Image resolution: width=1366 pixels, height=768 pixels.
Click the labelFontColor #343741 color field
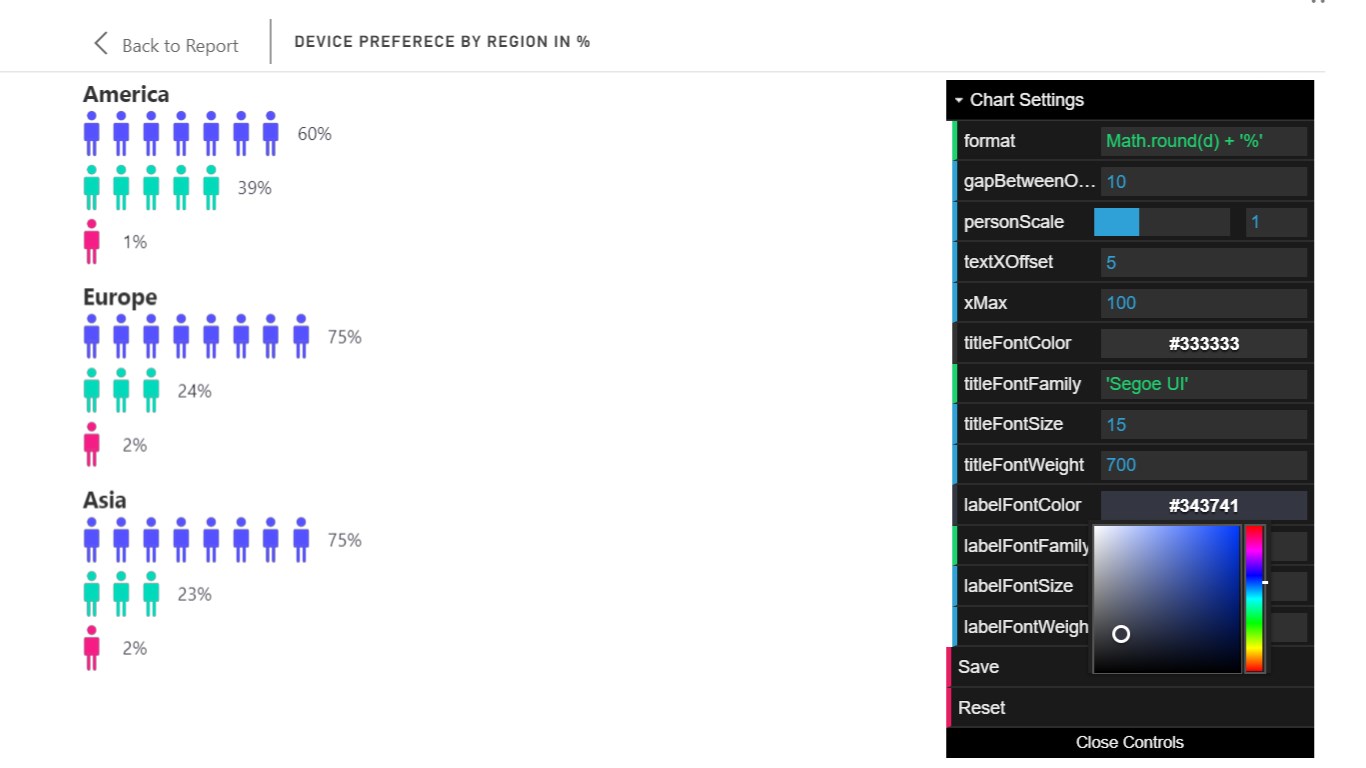click(x=1203, y=506)
